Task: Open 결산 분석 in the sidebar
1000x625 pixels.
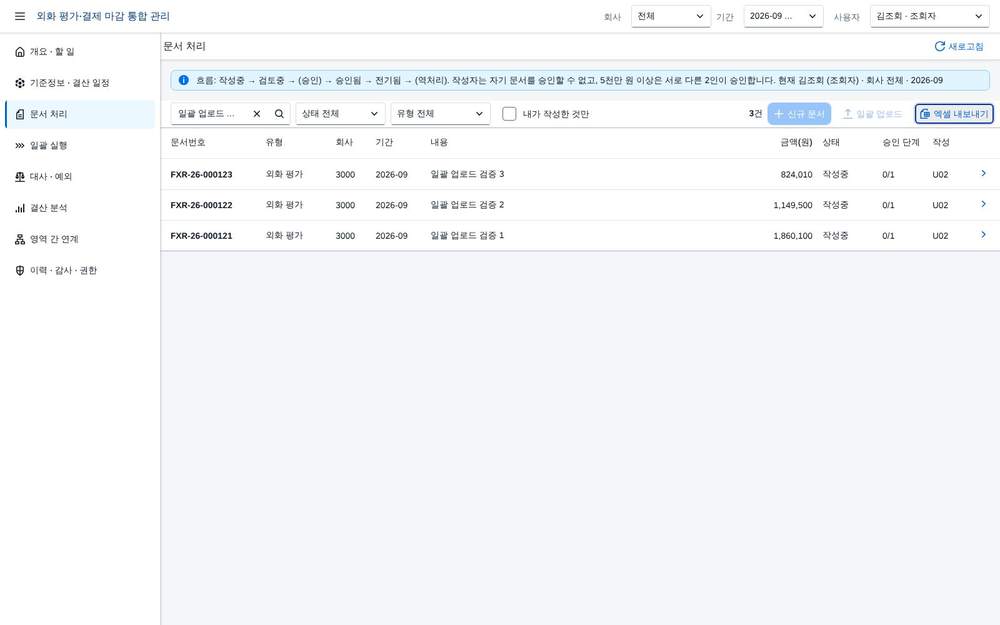Action: (x=80, y=208)
